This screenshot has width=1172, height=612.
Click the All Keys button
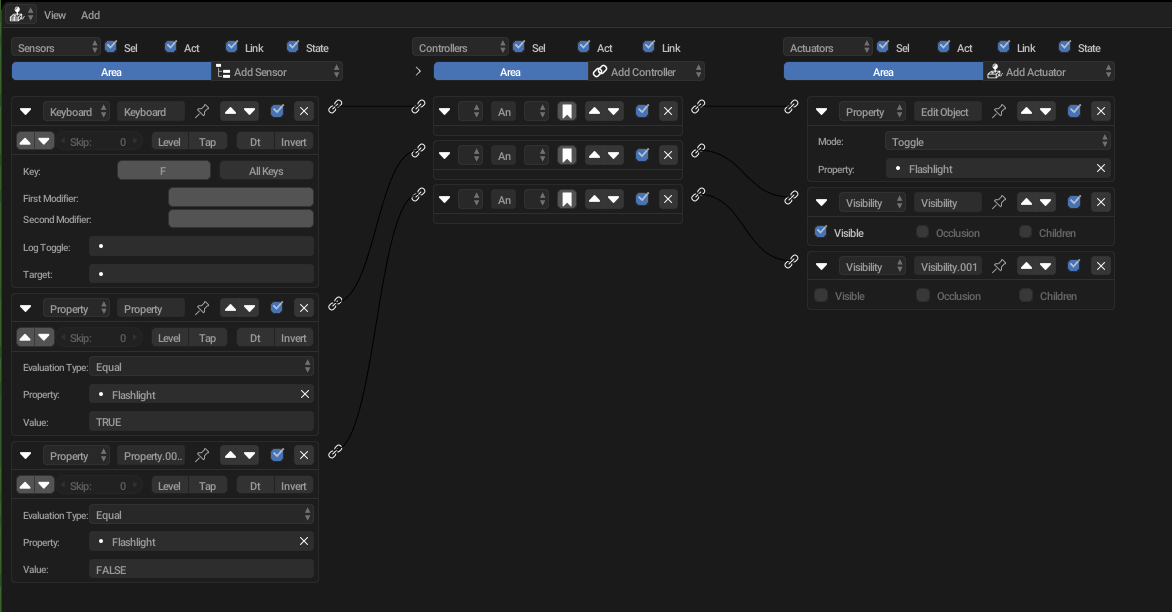(266, 171)
